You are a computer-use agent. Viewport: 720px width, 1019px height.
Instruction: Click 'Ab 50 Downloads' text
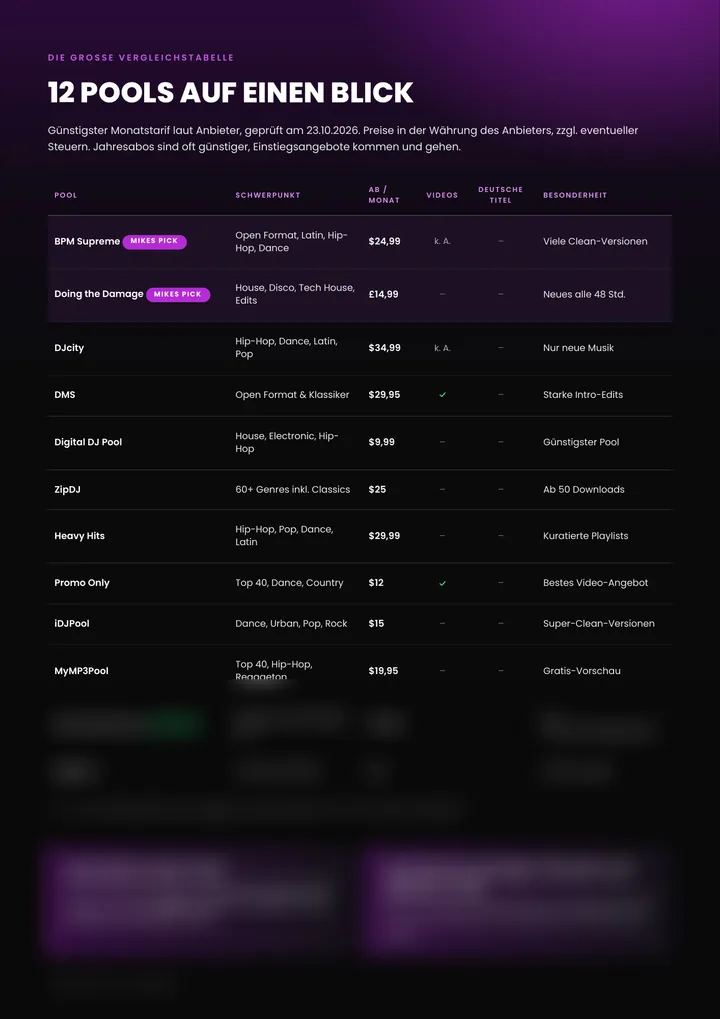click(584, 489)
